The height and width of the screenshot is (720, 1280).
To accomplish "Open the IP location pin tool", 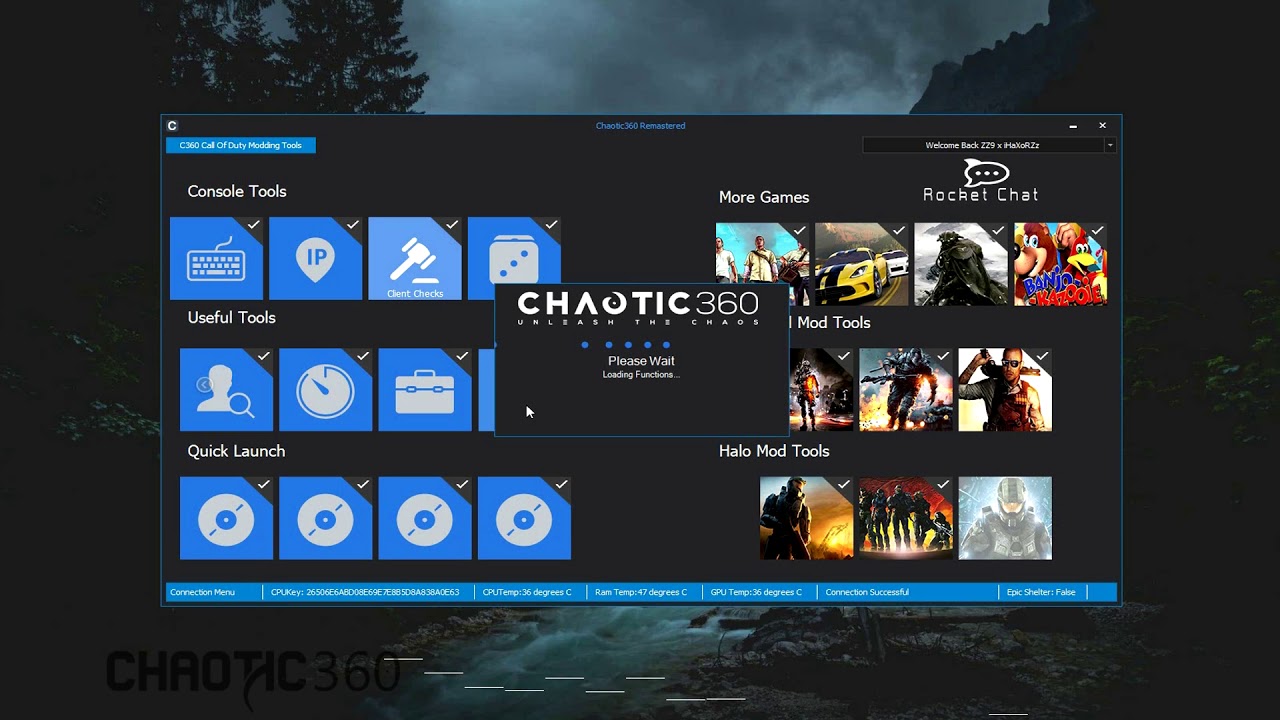I will (315, 258).
